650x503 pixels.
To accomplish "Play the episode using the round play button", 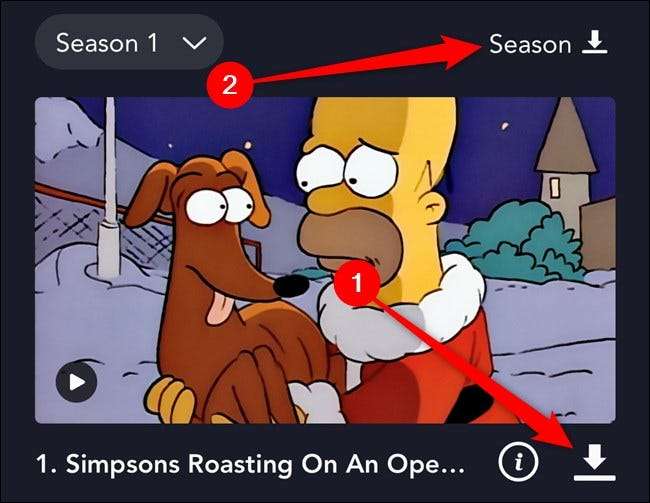I will tap(77, 382).
